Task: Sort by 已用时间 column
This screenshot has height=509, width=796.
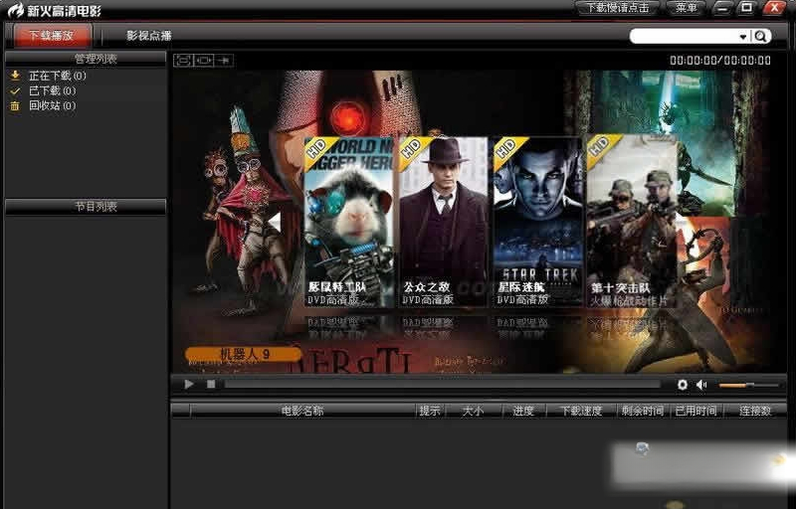Action: tap(696, 411)
